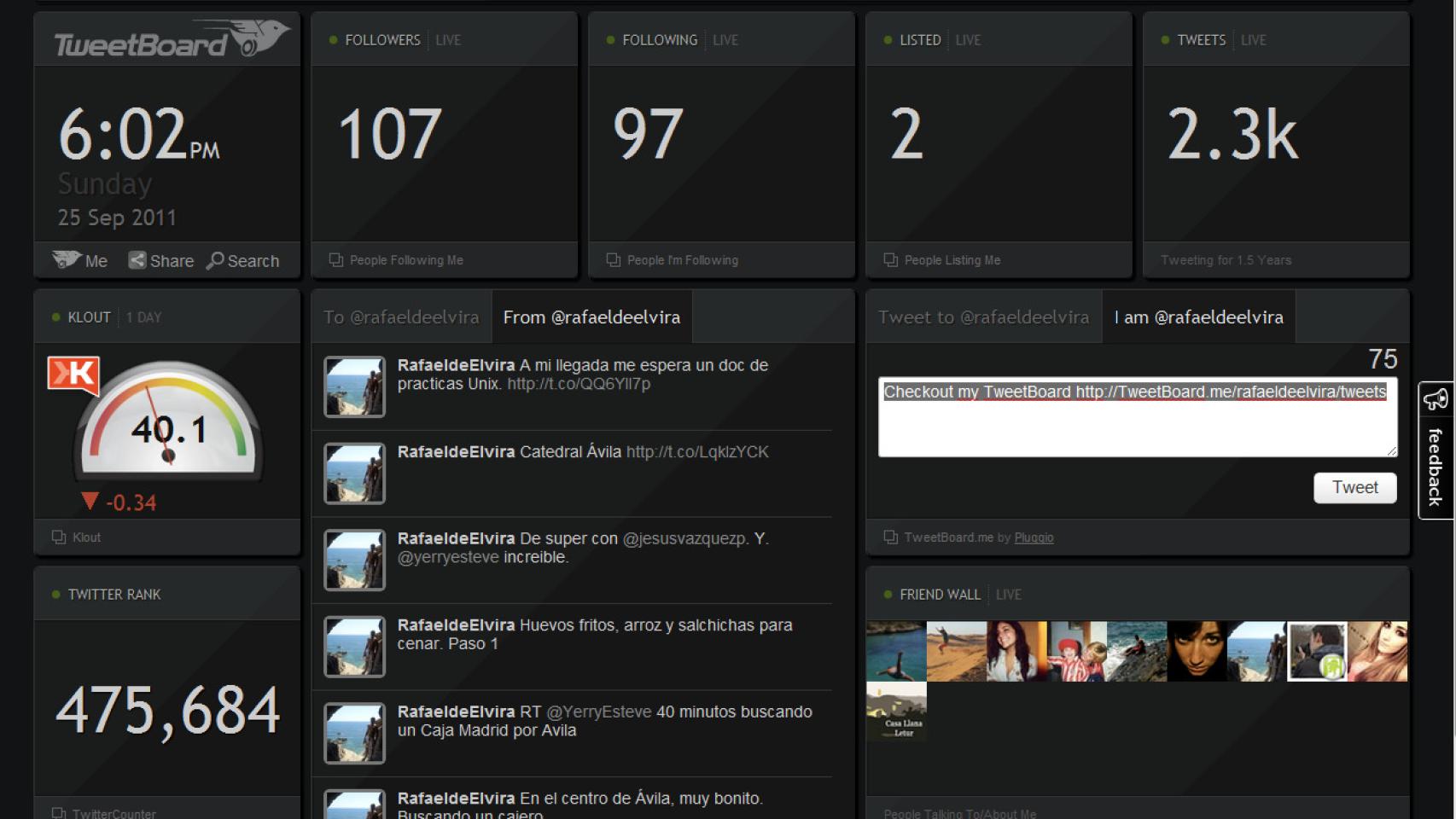Viewport: 1456px width, 819px height.
Task: Click the Tweet button to post
Action: point(1354,487)
